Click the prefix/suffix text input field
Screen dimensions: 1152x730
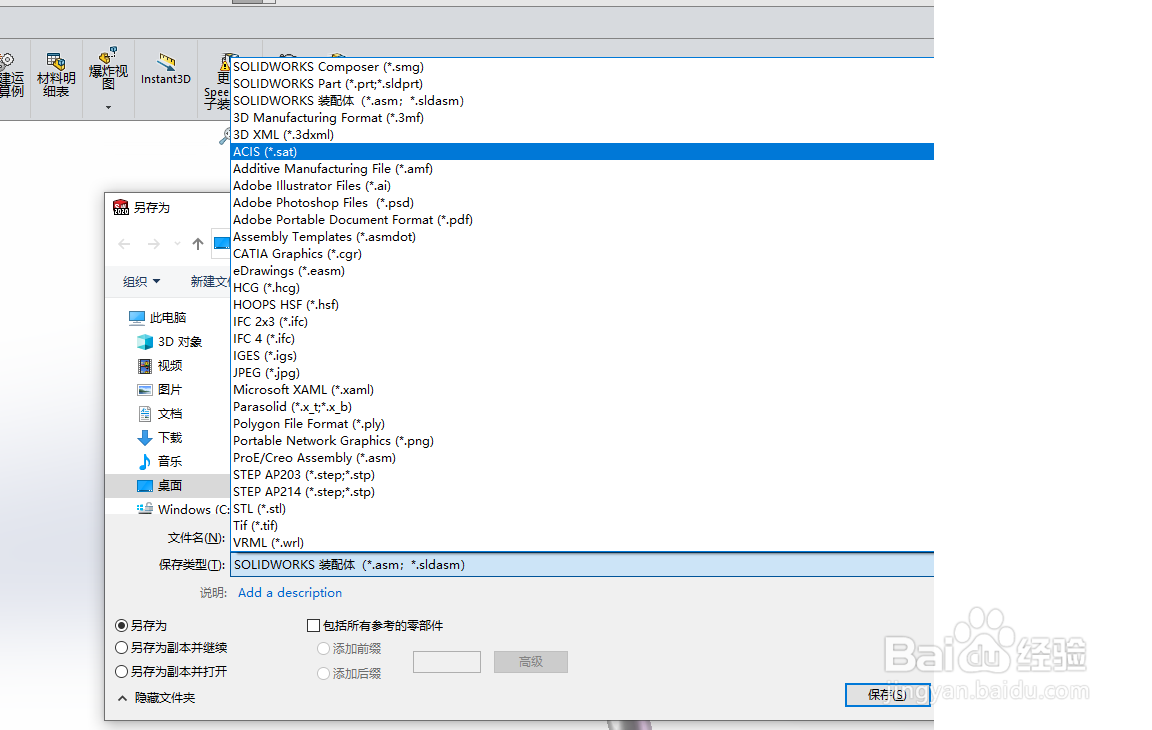tap(447, 662)
